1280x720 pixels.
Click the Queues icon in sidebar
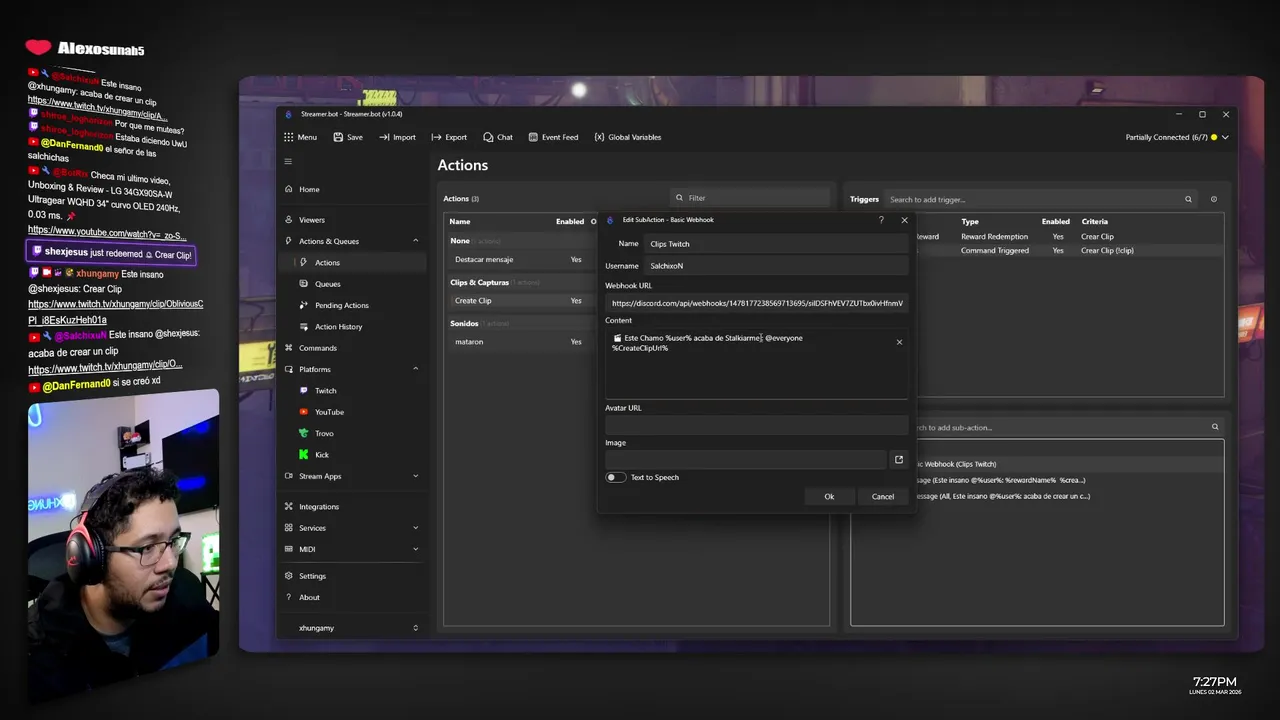coord(305,284)
